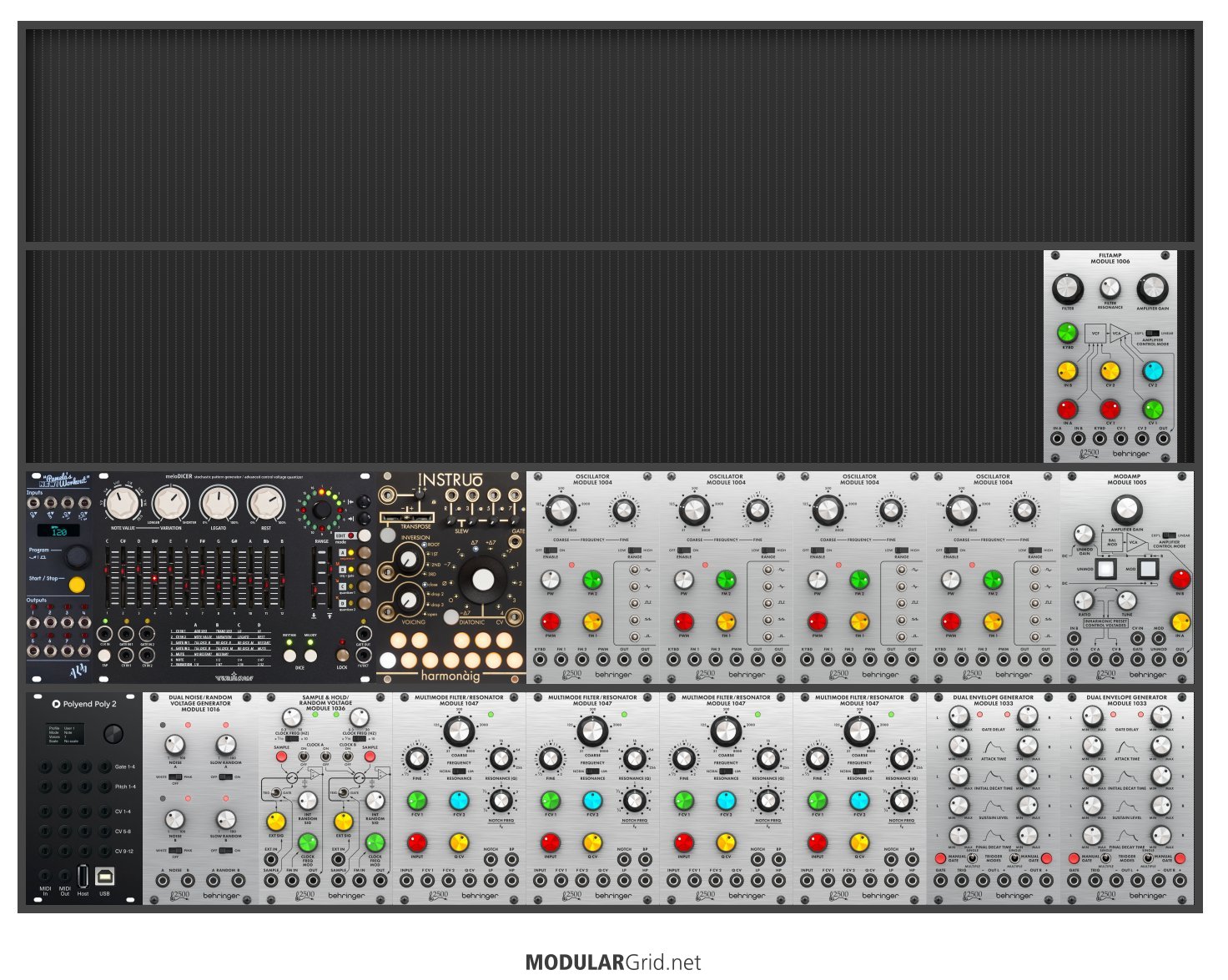Flip the Noise A White/Pink switch
This screenshot has height=980, width=1228.
coord(175,777)
